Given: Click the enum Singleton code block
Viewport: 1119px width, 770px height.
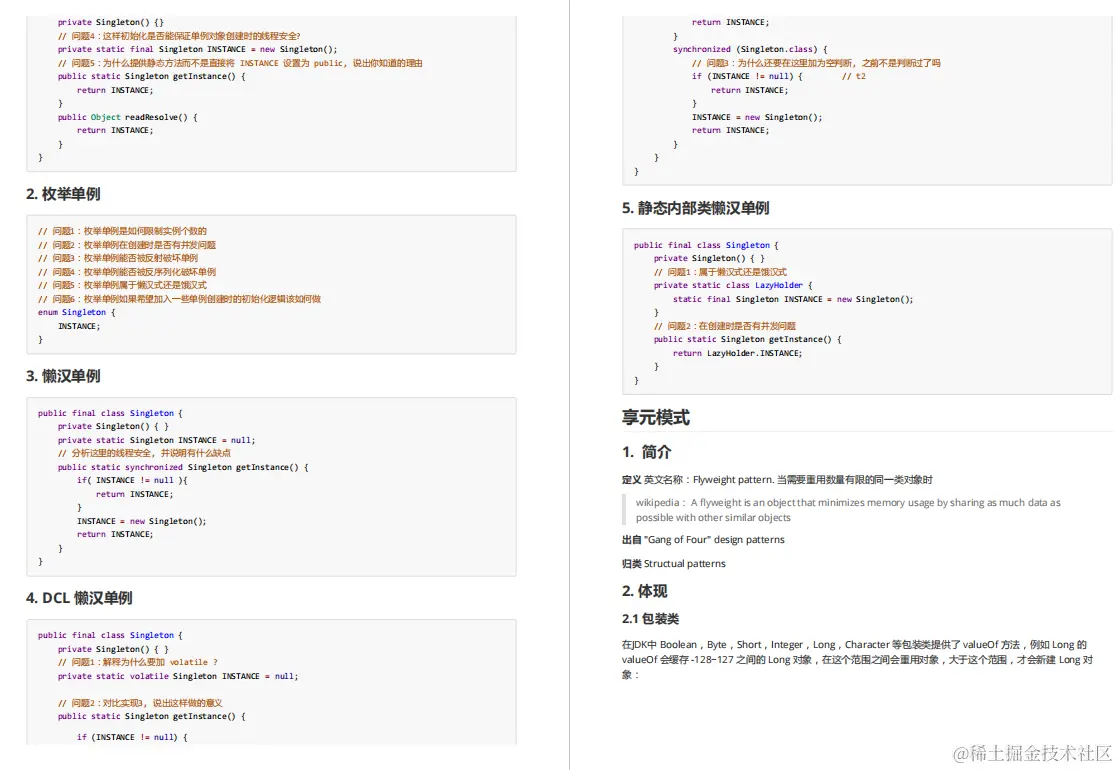Looking at the screenshot, I should pyautogui.click(x=270, y=283).
